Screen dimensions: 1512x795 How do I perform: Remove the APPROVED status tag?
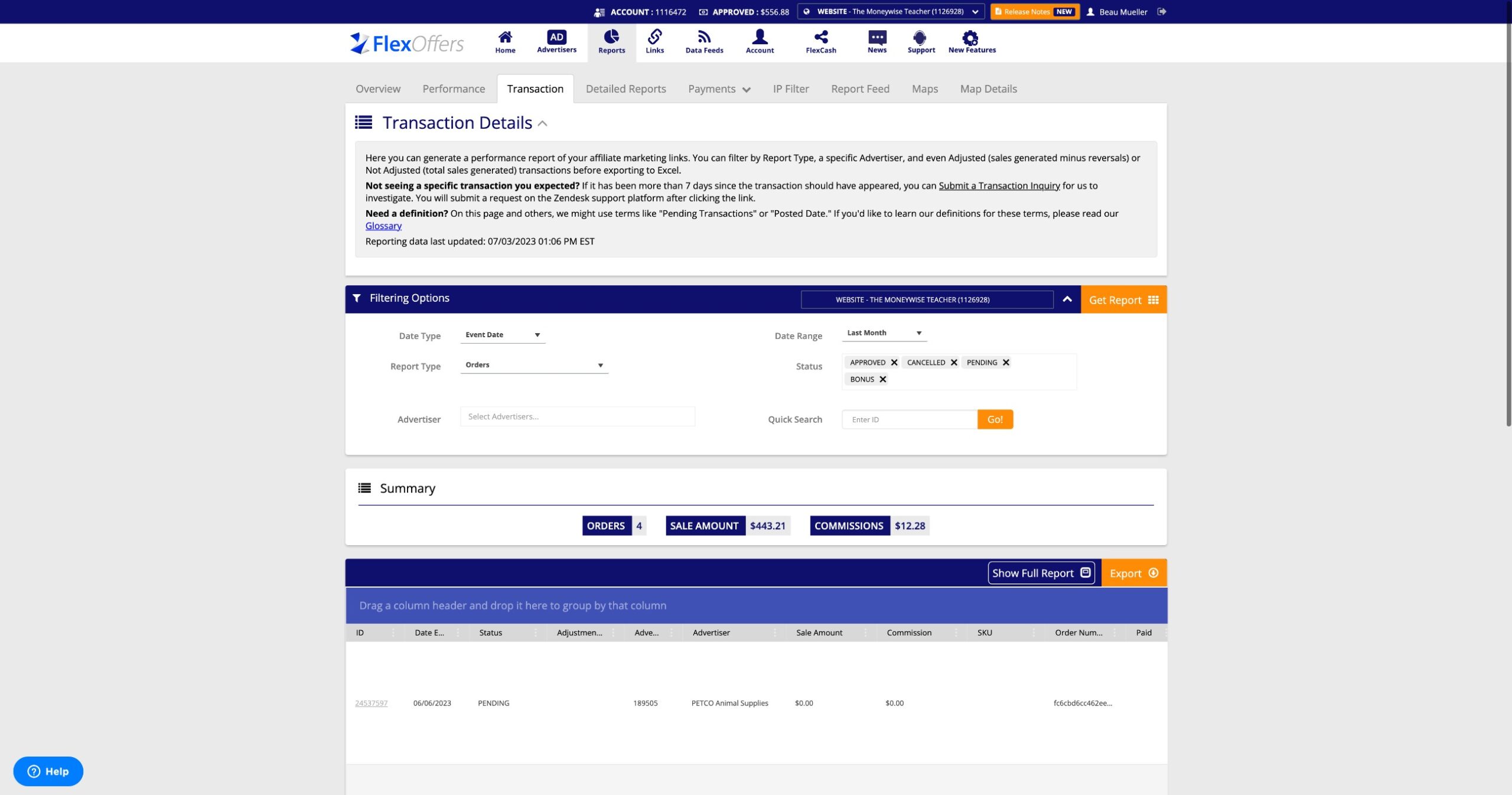tap(894, 363)
